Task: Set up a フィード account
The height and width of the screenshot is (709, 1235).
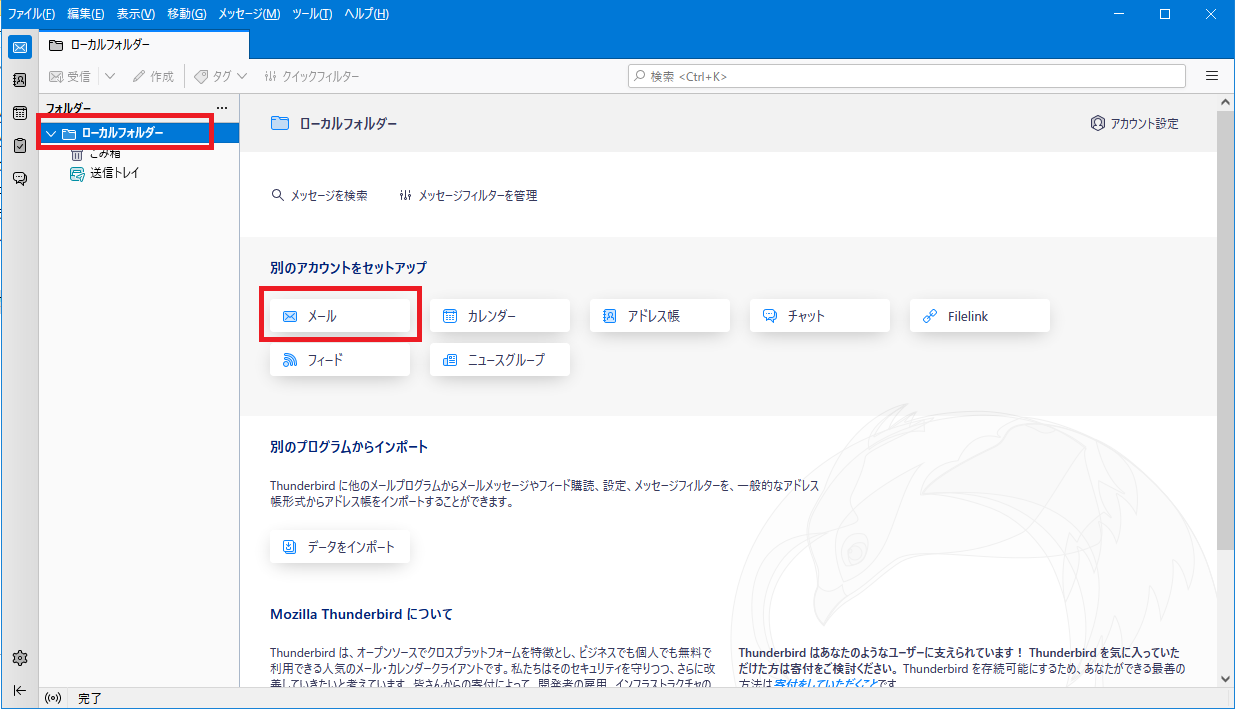Action: tap(340, 360)
